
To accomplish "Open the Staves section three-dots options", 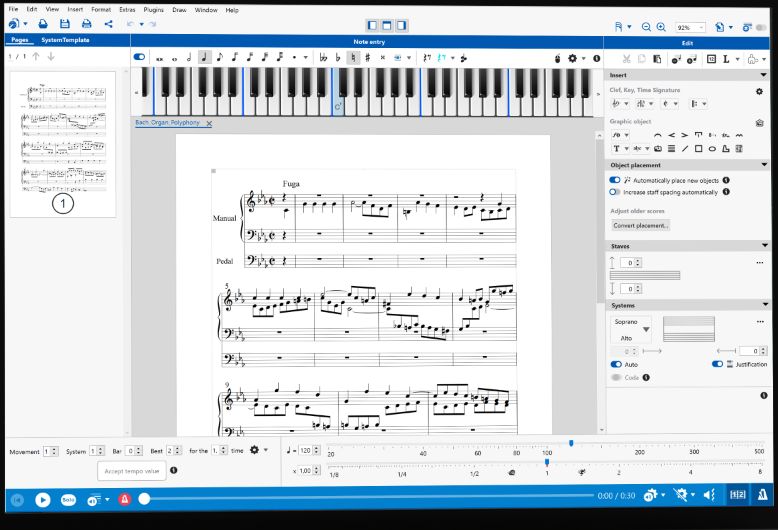I will (x=760, y=263).
